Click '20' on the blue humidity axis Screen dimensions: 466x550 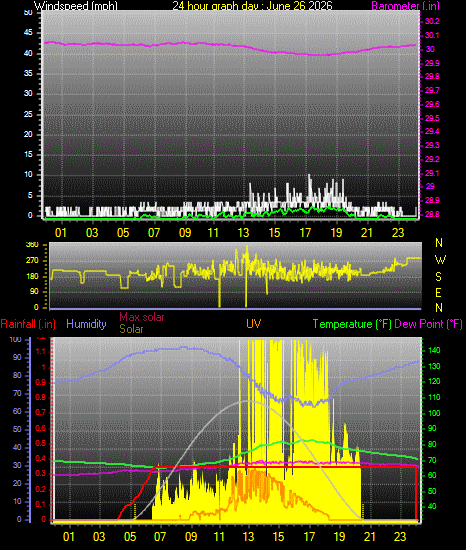point(17,483)
